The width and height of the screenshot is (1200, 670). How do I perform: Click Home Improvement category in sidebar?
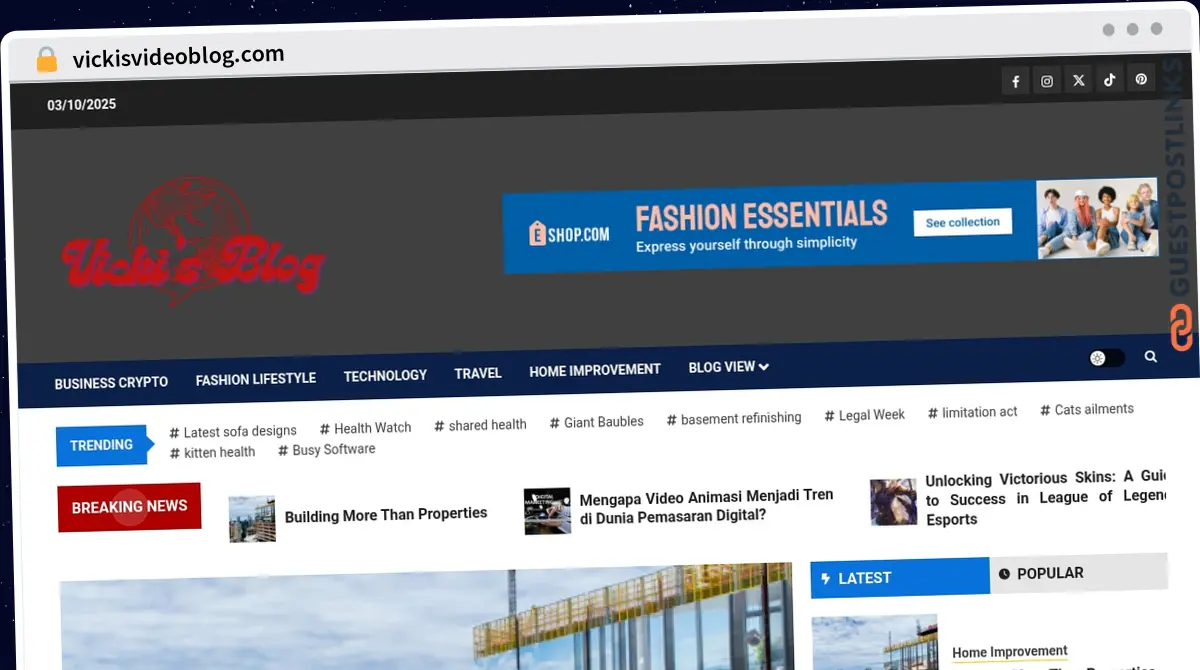[x=1010, y=652]
